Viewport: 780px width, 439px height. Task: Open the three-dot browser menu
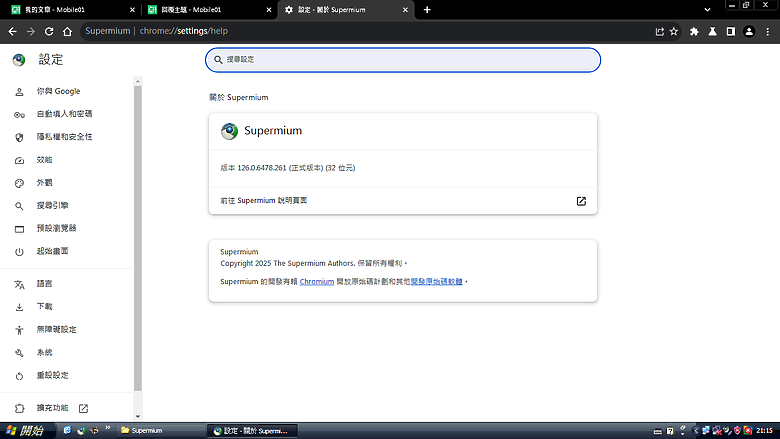(768, 31)
